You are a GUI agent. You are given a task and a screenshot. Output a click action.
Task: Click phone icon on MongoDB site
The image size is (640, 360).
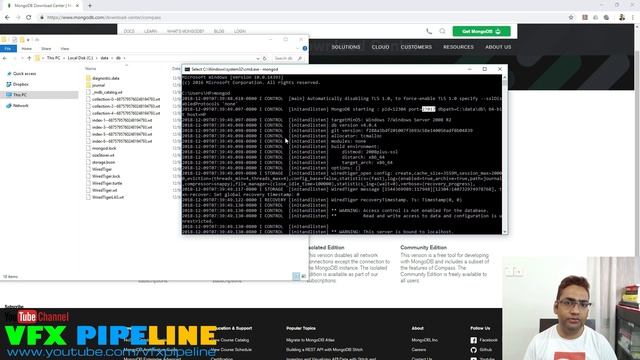pos(429,31)
